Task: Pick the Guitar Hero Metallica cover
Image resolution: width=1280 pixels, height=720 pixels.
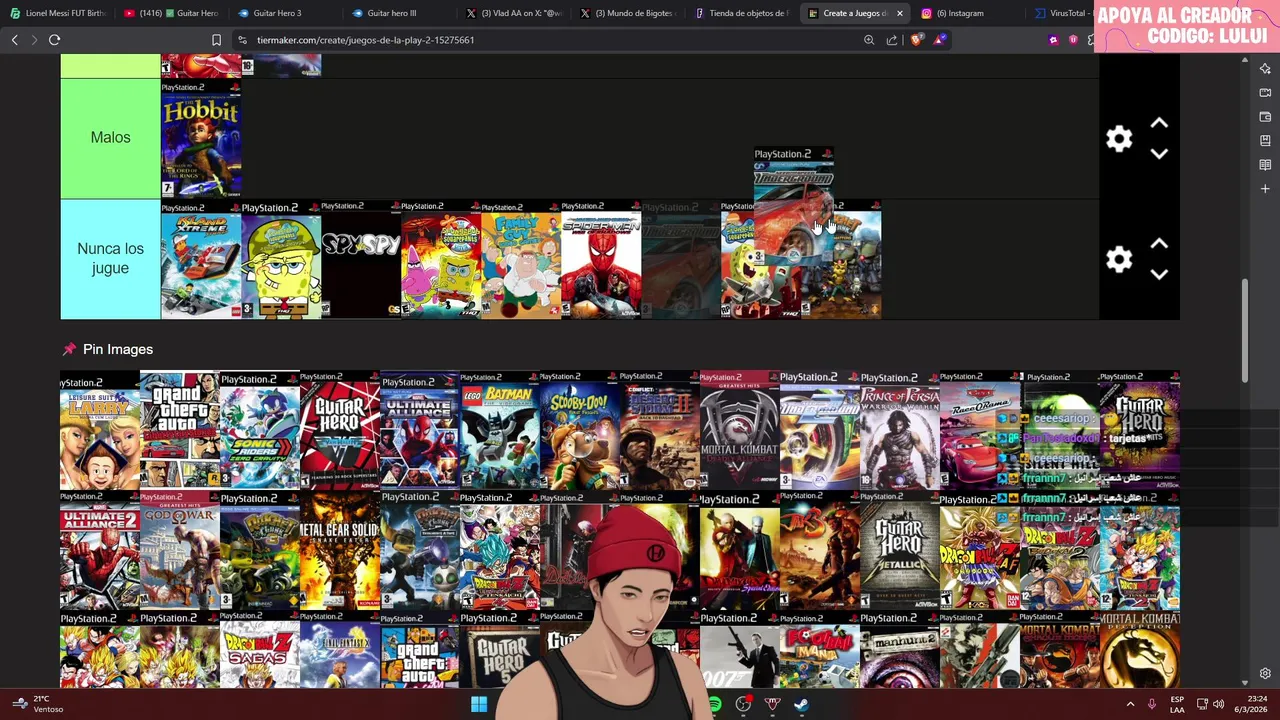Action: 900,551
